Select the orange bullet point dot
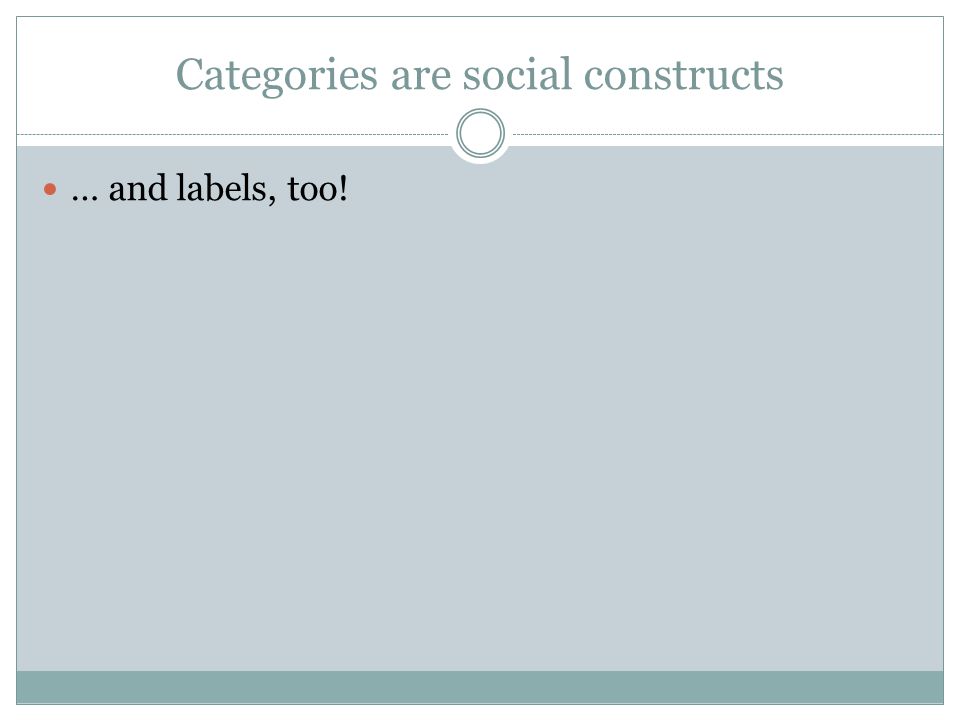960x720 pixels. pos(50,189)
